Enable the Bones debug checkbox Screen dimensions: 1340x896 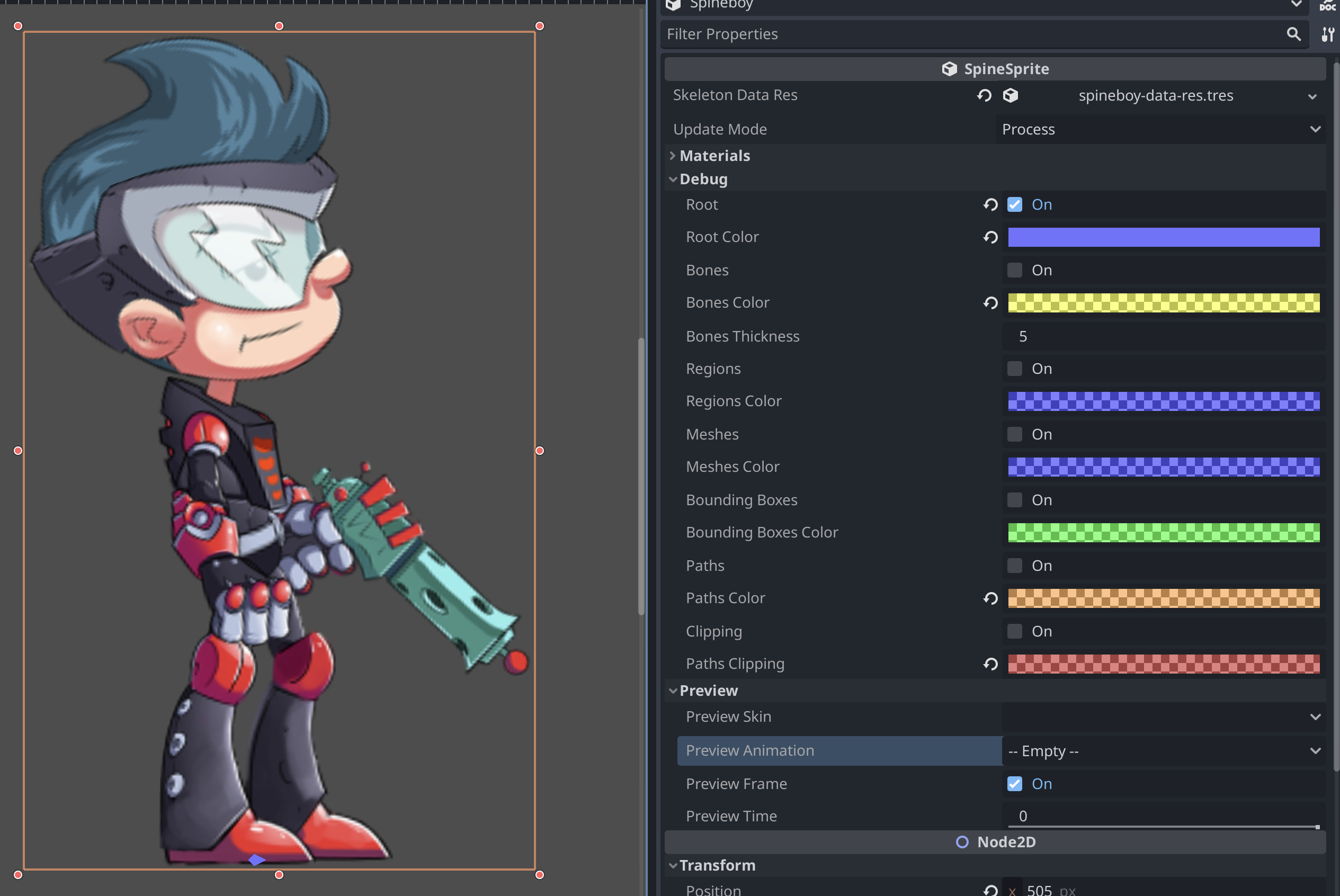point(1015,270)
